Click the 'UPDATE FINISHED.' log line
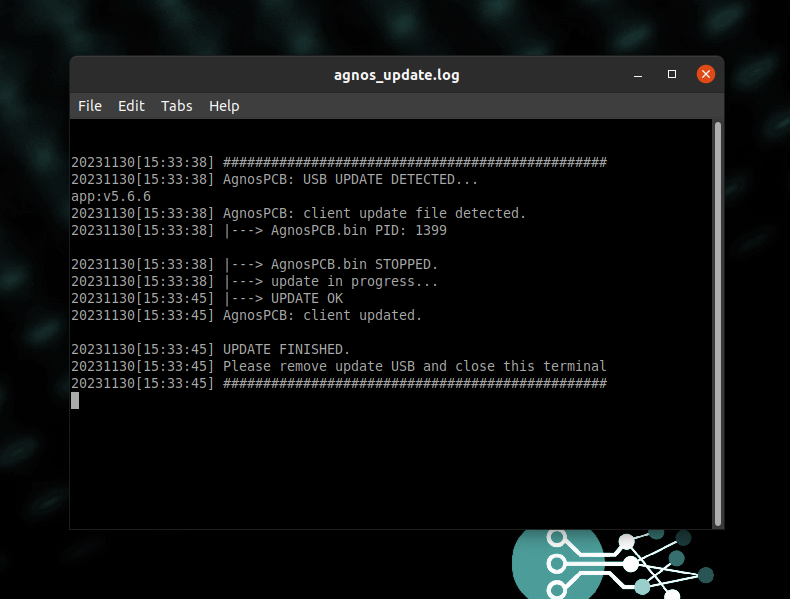790x599 pixels. pos(210,349)
